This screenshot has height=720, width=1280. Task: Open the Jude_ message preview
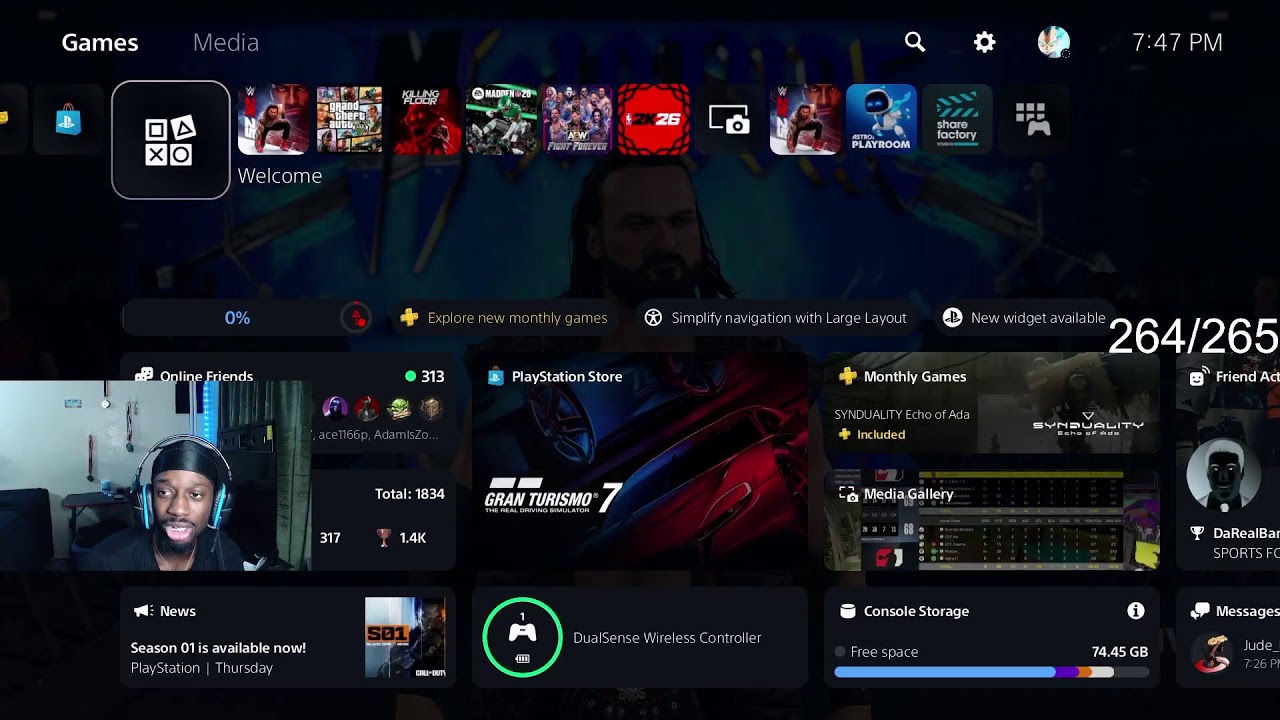click(x=1236, y=653)
